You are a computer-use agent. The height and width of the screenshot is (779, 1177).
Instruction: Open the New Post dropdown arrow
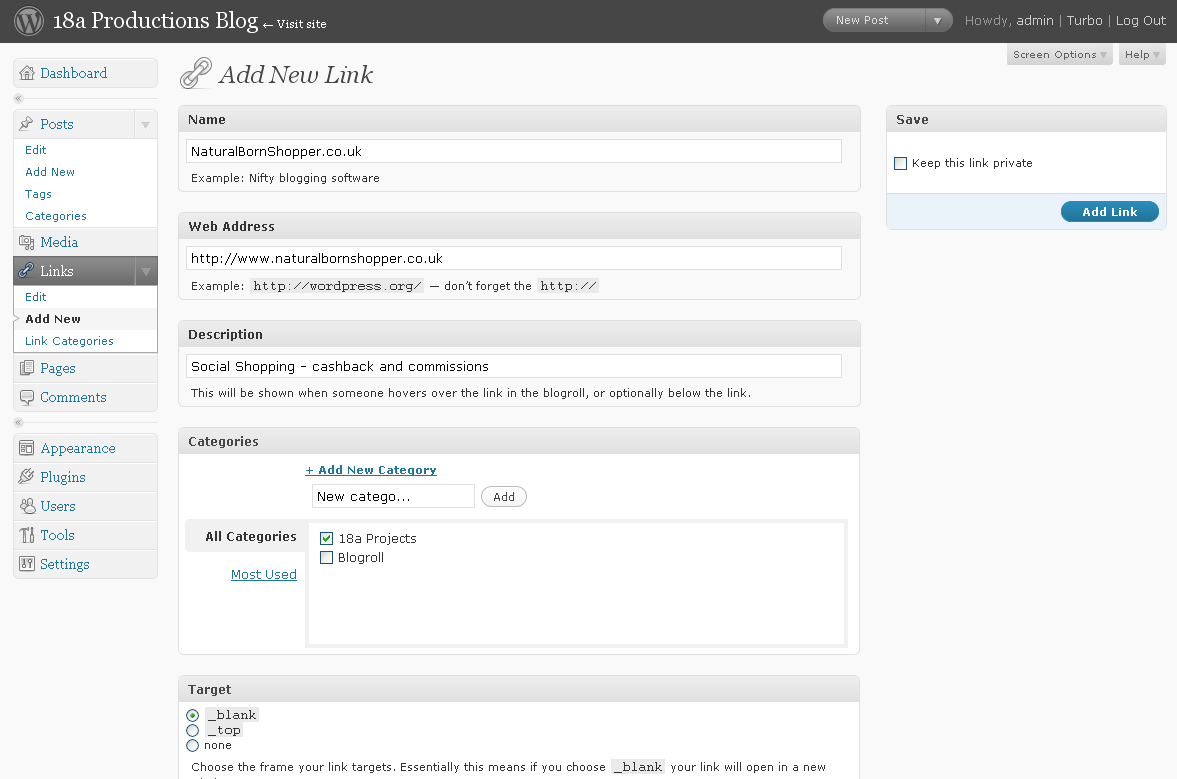[938, 20]
